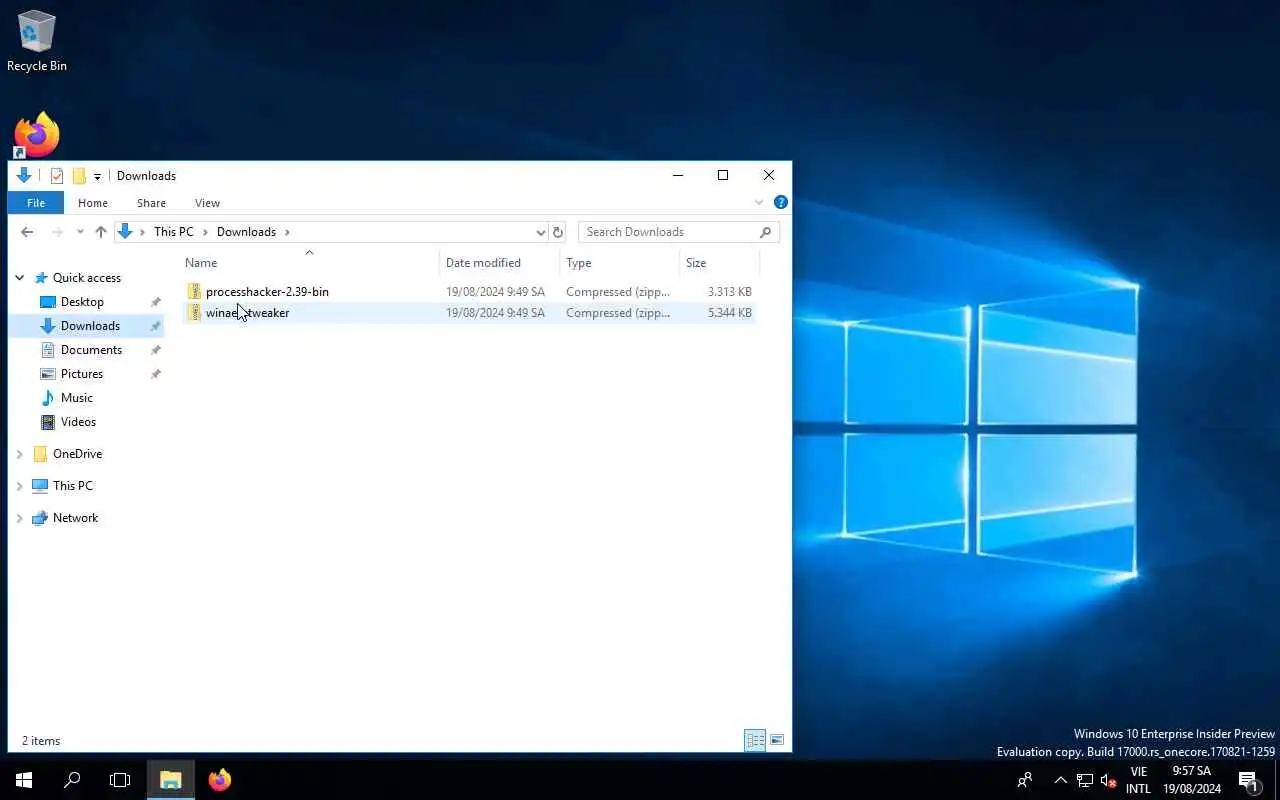Open Pictures in the navigation pane
Viewport: 1280px width, 800px height.
coord(82,374)
